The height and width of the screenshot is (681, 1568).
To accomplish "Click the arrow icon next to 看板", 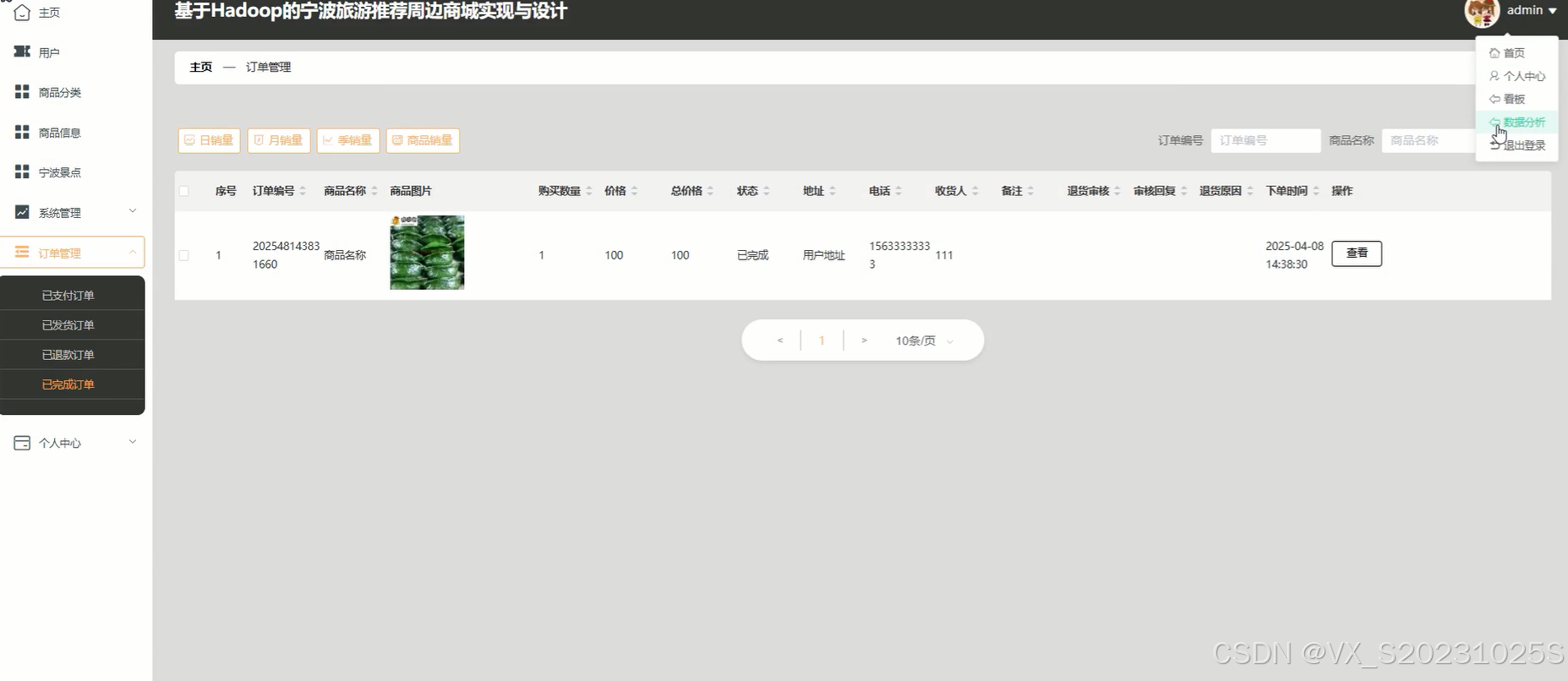I will click(1494, 99).
